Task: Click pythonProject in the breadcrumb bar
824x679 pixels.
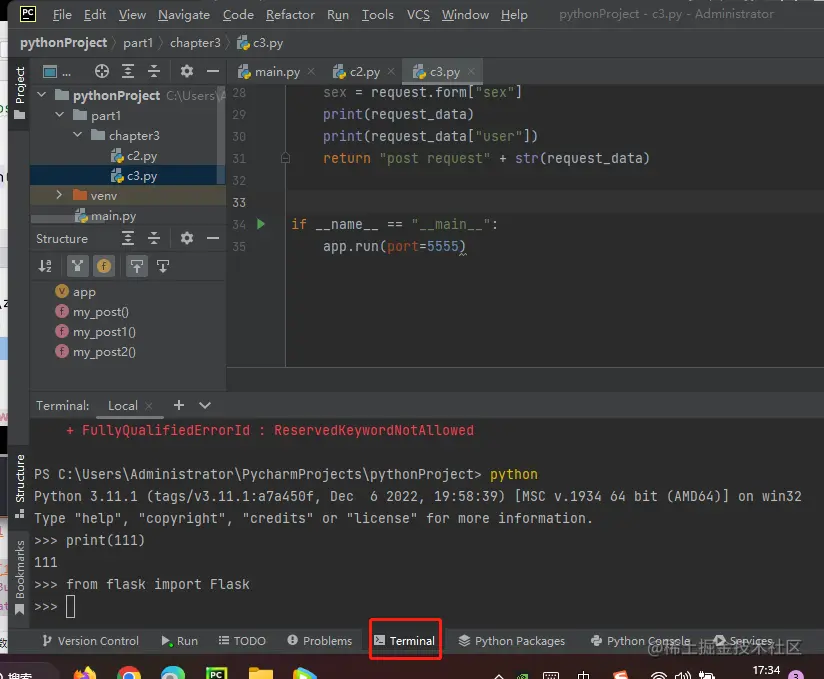Action: (x=64, y=43)
